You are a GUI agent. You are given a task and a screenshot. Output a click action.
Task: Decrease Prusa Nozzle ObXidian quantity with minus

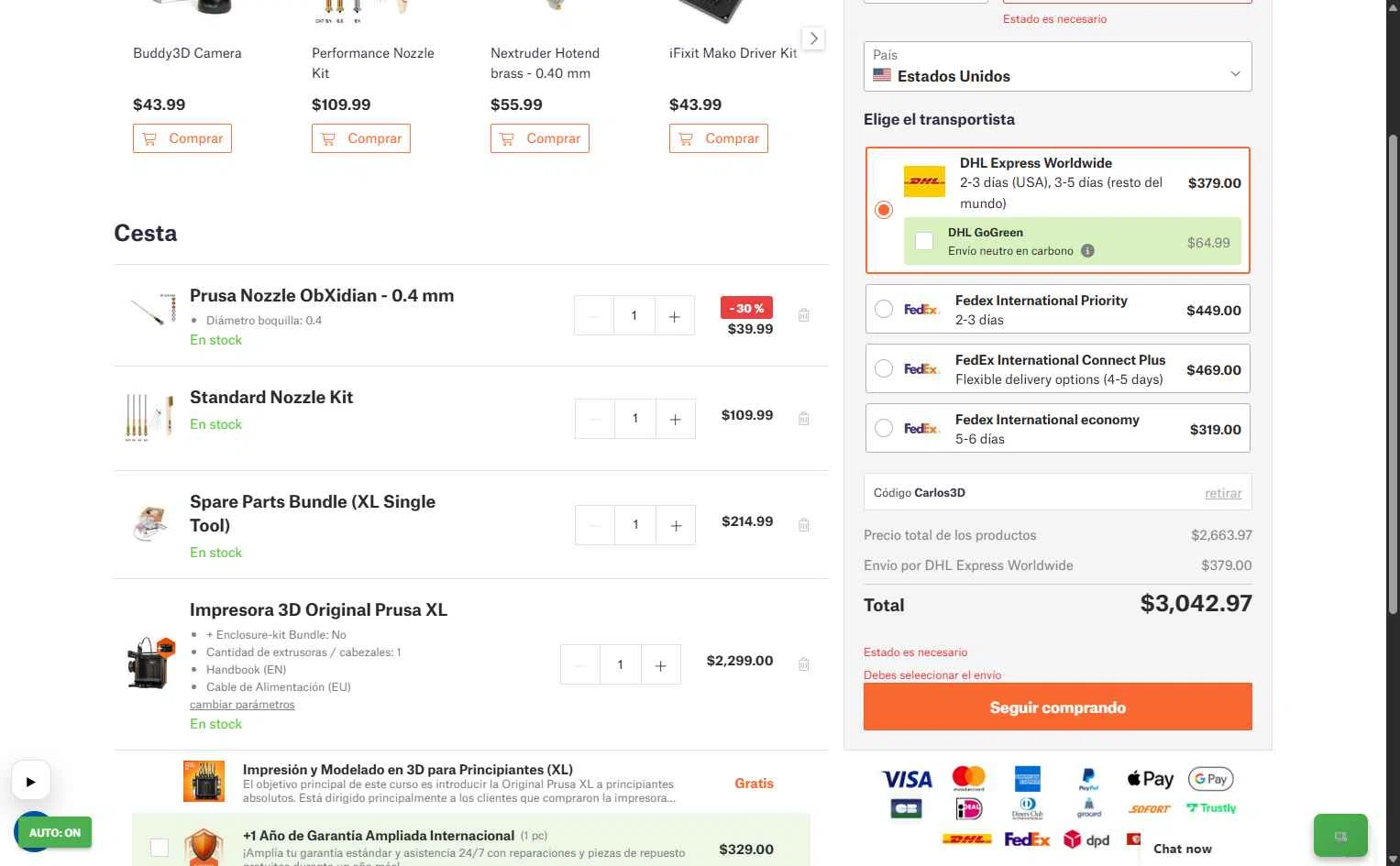pyautogui.click(x=594, y=316)
